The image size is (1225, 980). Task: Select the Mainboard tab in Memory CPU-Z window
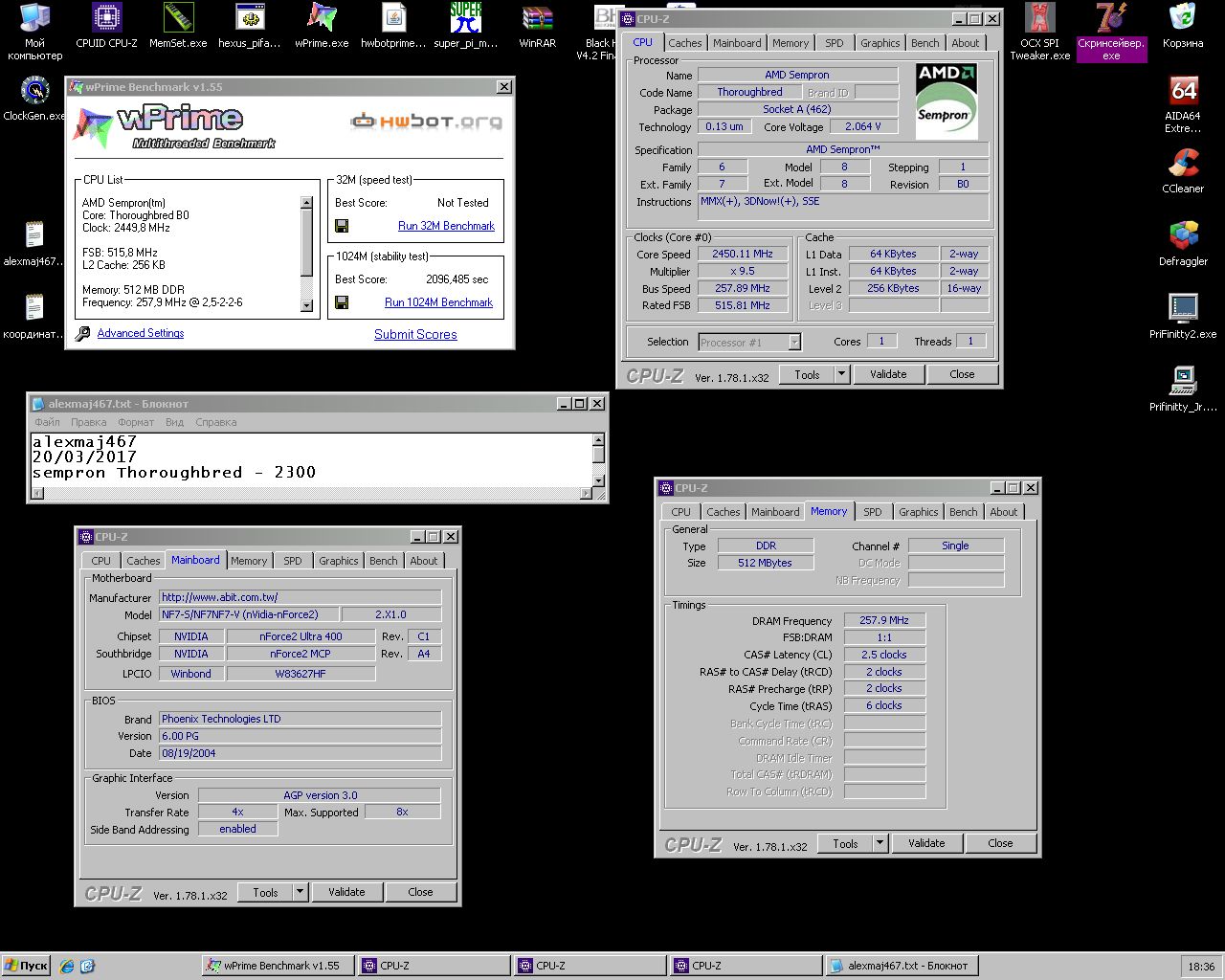point(775,512)
